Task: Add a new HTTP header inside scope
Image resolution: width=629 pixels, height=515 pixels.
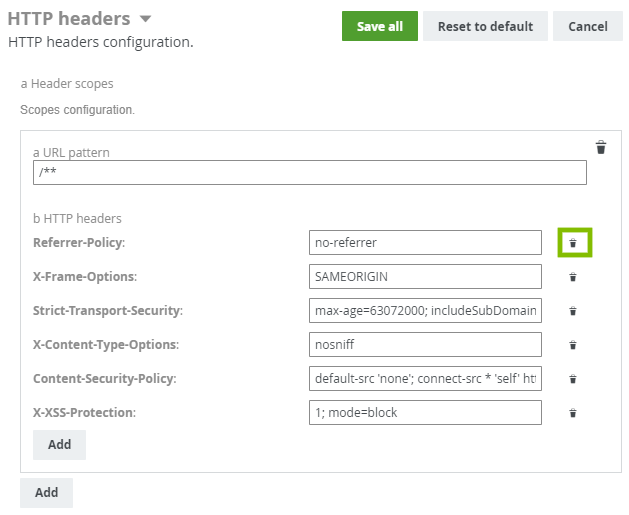Action: coord(59,444)
